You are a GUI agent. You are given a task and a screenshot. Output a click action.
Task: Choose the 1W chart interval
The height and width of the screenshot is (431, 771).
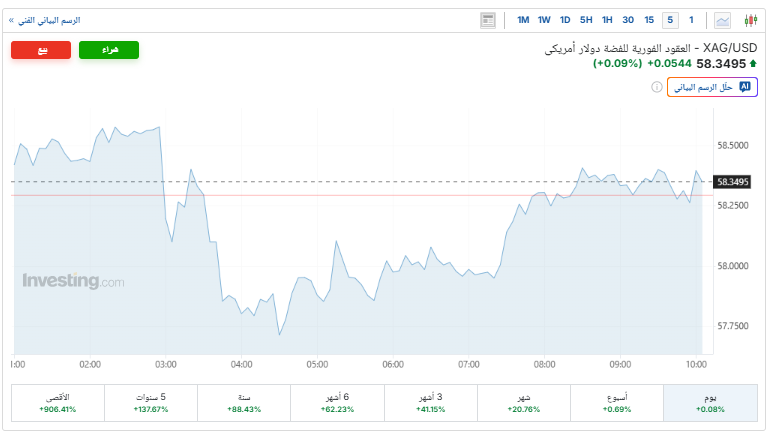544,20
